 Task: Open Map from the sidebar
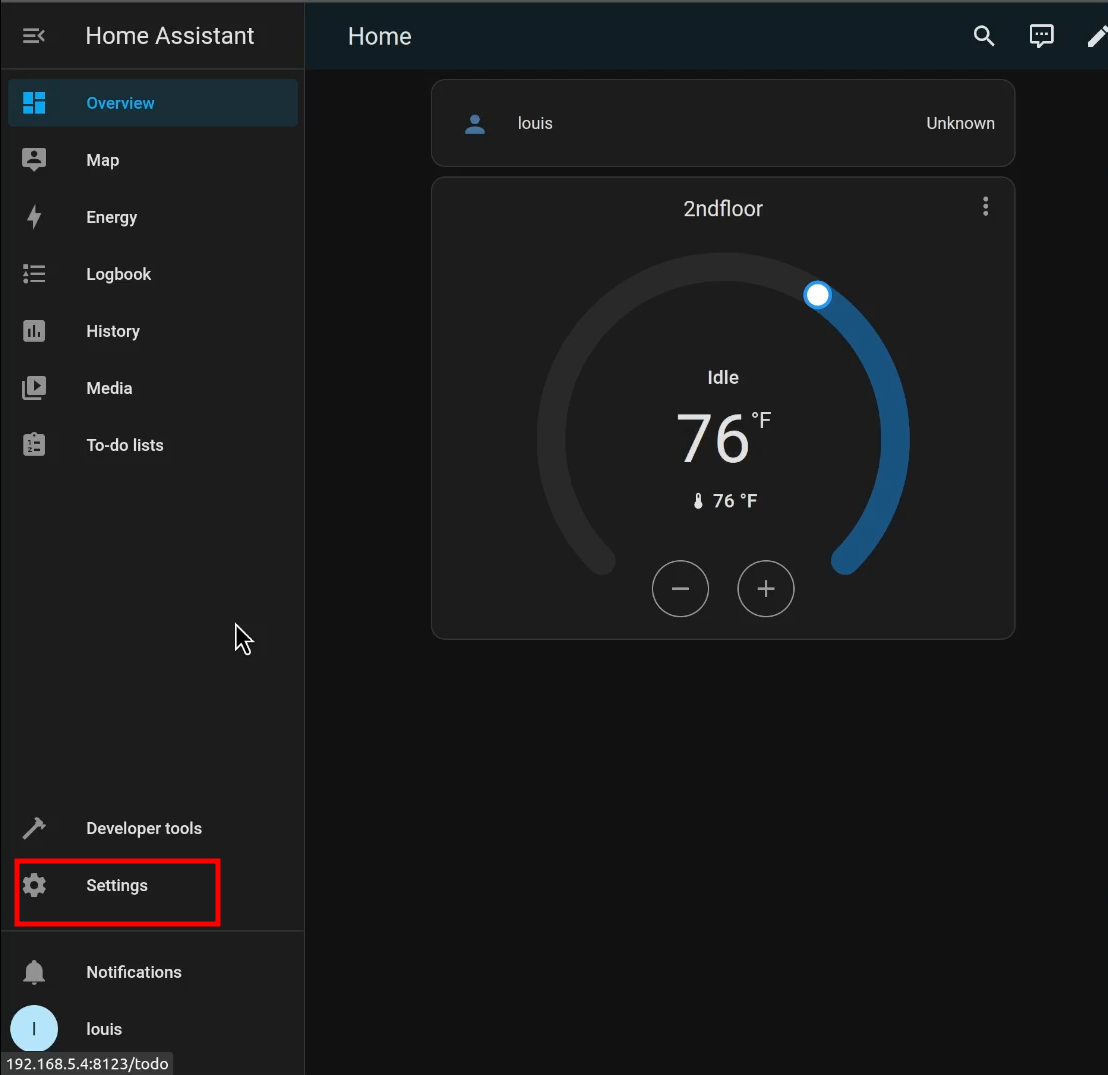point(153,160)
